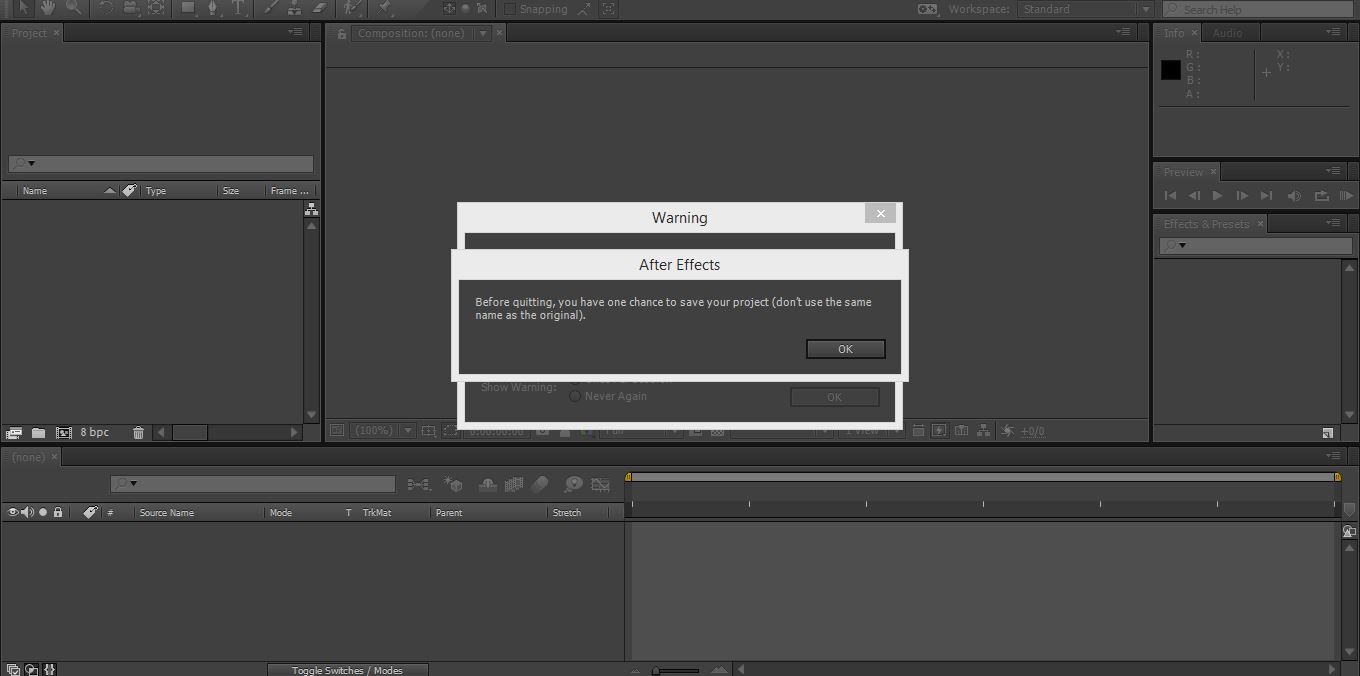Open the Composition Mini-Flowchart in timeline
Image resolution: width=1360 pixels, height=676 pixels.
(x=419, y=485)
